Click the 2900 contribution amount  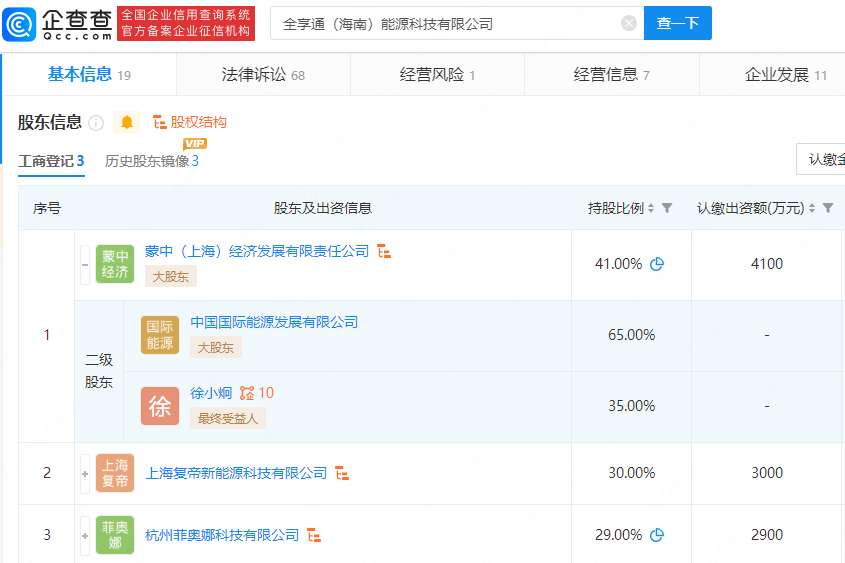pyautogui.click(x=767, y=535)
